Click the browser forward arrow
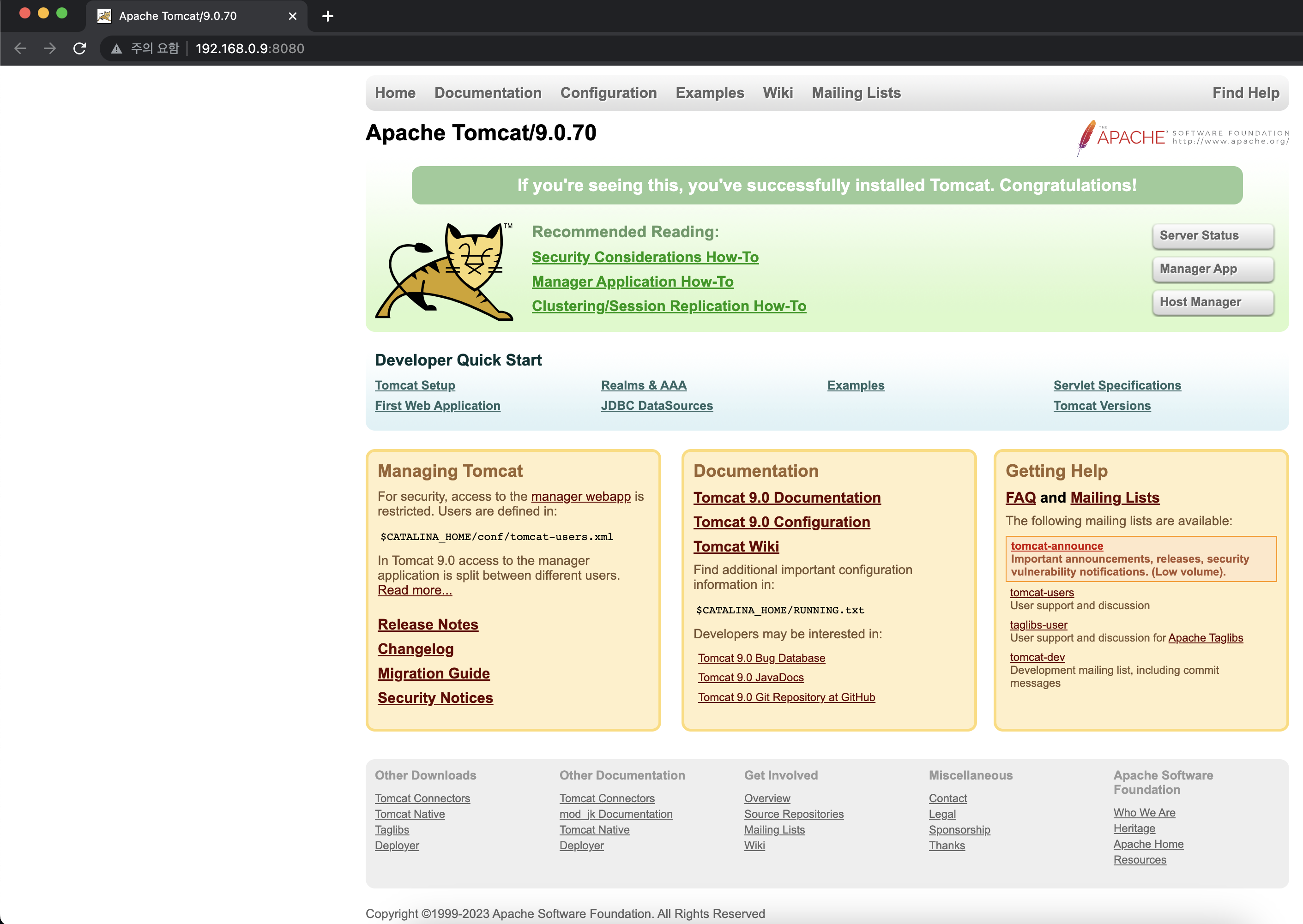Viewport: 1303px width, 924px height. point(50,48)
